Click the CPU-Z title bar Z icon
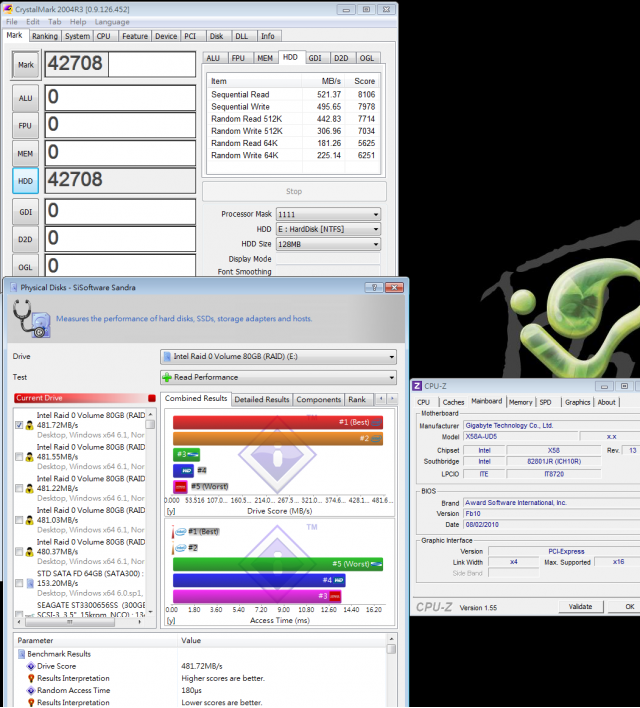This screenshot has width=640, height=708. pos(417,386)
